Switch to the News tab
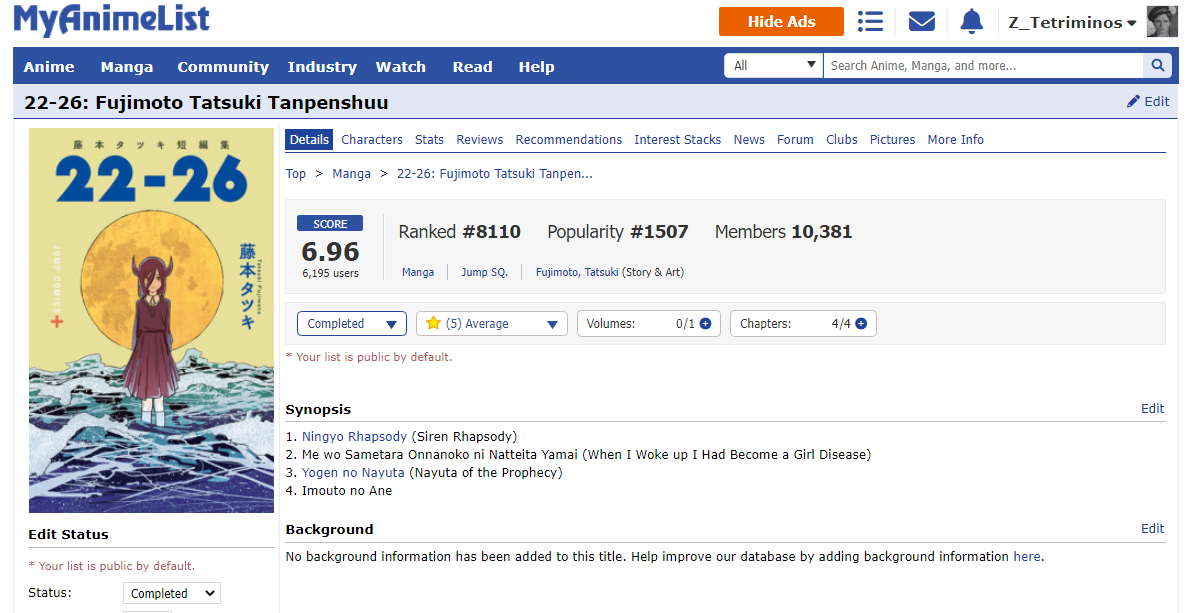 [x=749, y=140]
